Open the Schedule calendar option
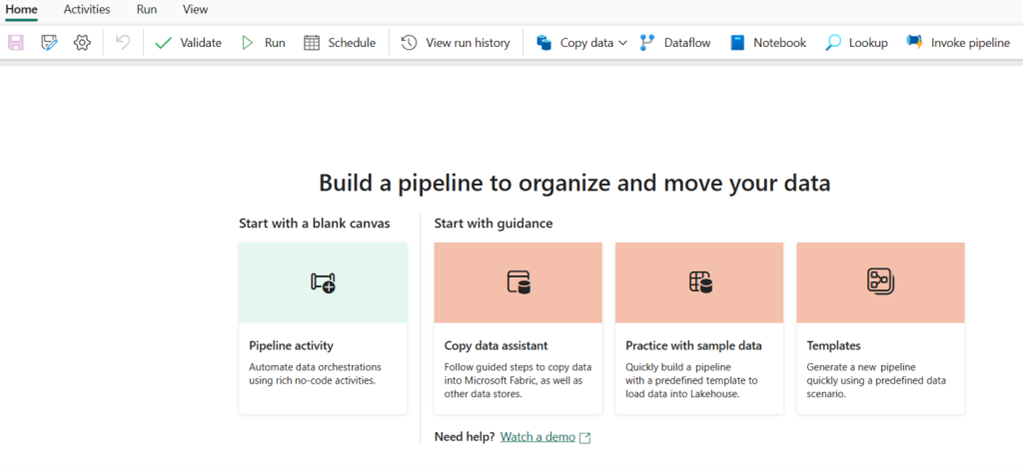Image resolution: width=1023 pixels, height=471 pixels. (339, 43)
